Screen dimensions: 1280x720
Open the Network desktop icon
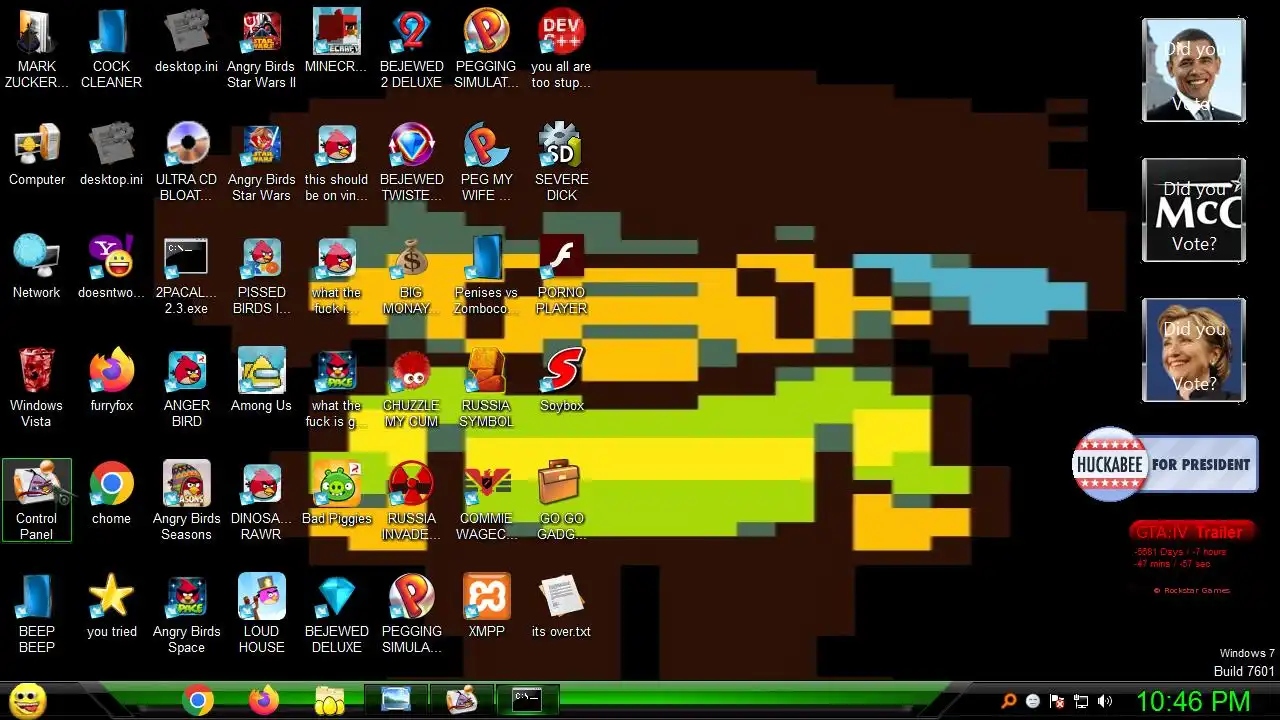37,268
